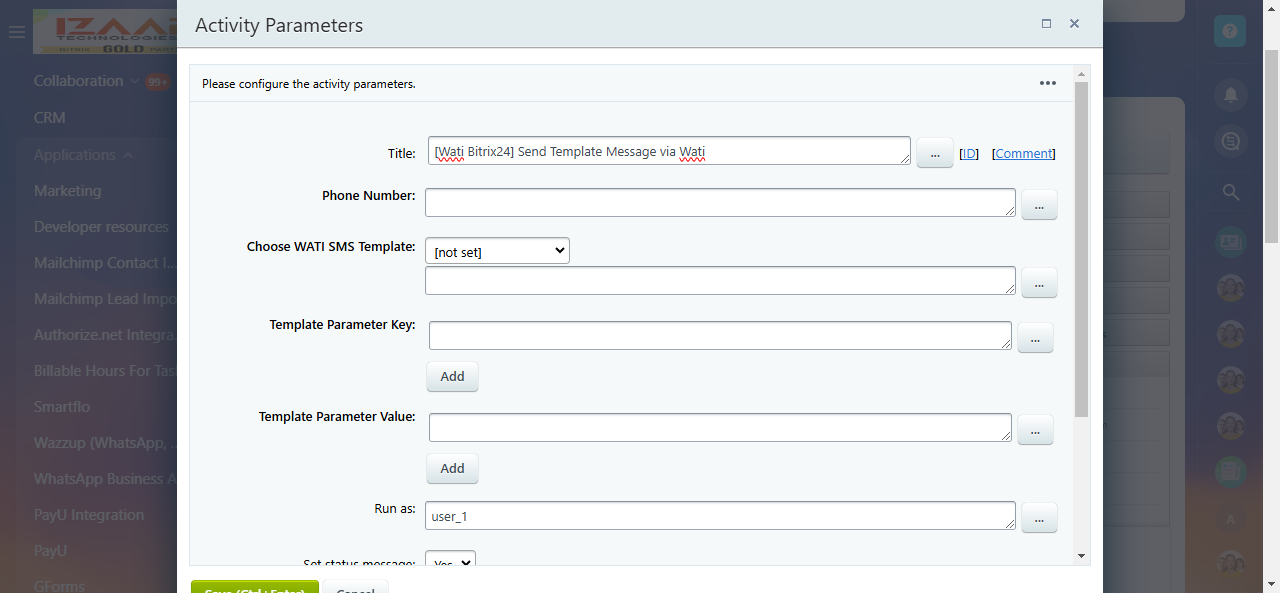
Task: Open CRM in the left menu
Action: (x=50, y=118)
